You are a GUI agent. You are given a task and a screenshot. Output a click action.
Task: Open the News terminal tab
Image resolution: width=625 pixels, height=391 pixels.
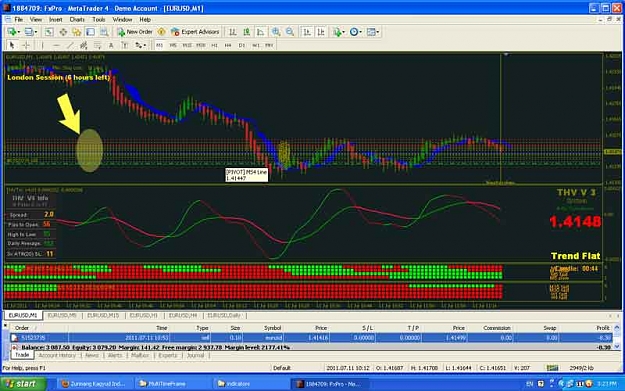click(x=92, y=355)
